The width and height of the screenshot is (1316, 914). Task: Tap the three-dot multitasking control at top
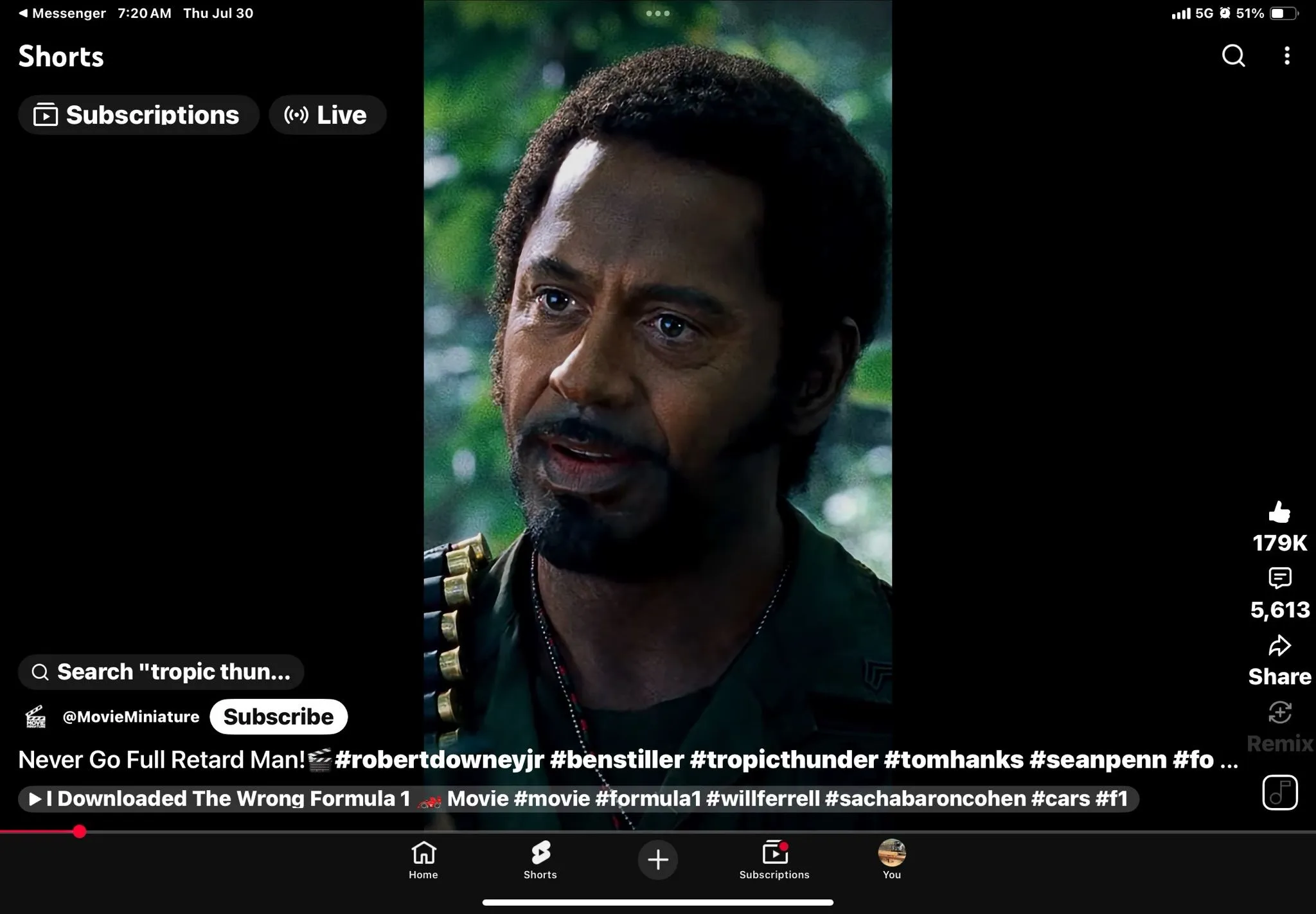point(657,13)
